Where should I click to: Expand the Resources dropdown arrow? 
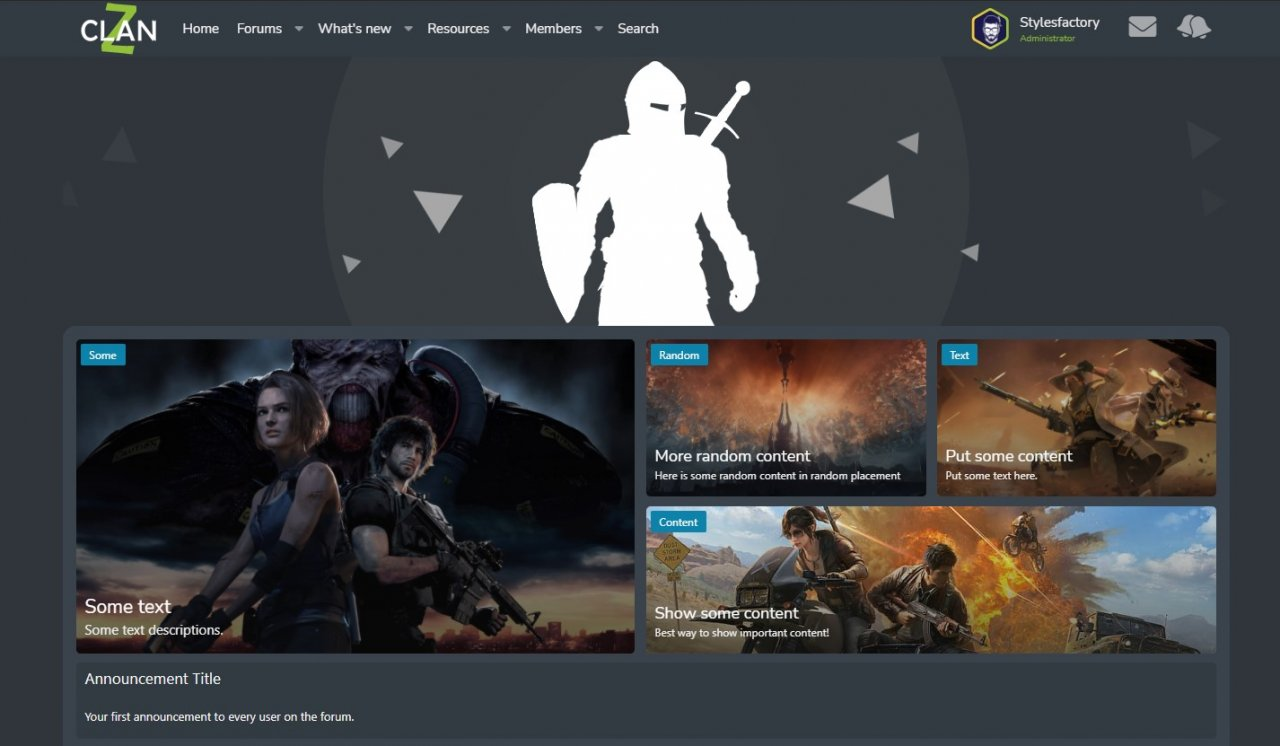(506, 29)
